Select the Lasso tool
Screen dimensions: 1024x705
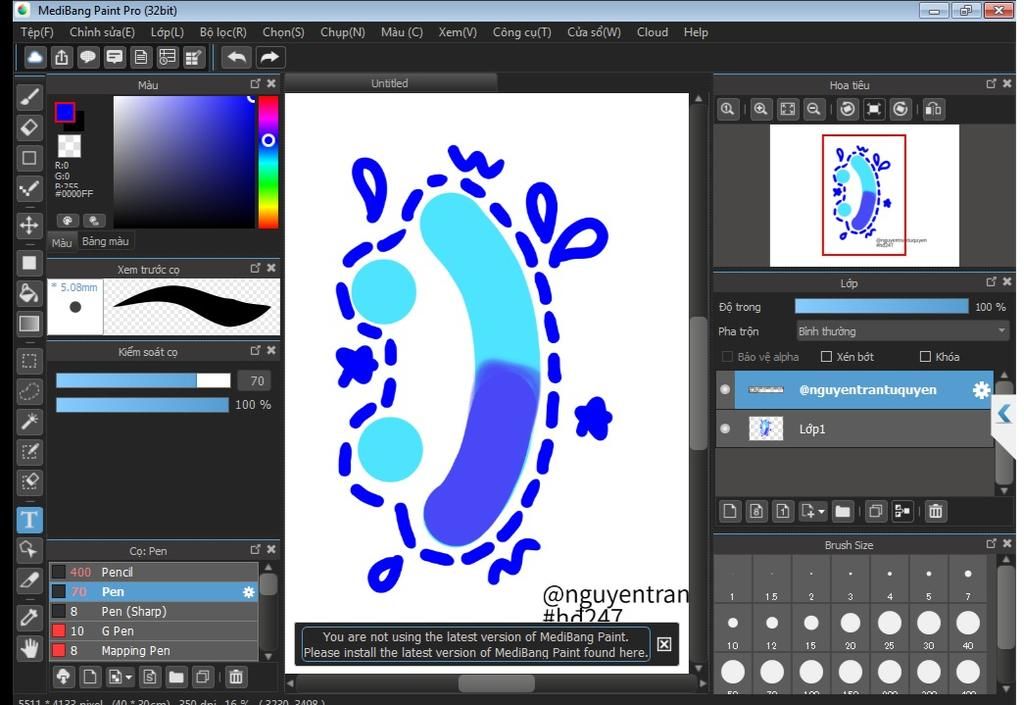29,392
